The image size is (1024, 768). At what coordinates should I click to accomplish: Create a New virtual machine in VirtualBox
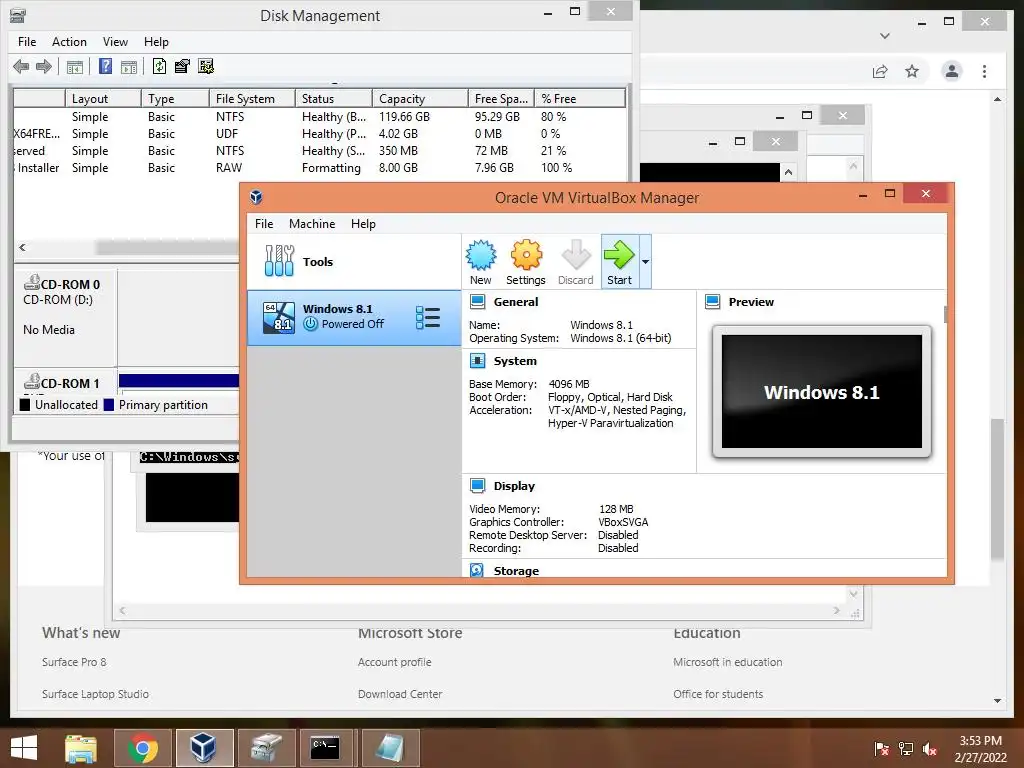click(x=481, y=263)
